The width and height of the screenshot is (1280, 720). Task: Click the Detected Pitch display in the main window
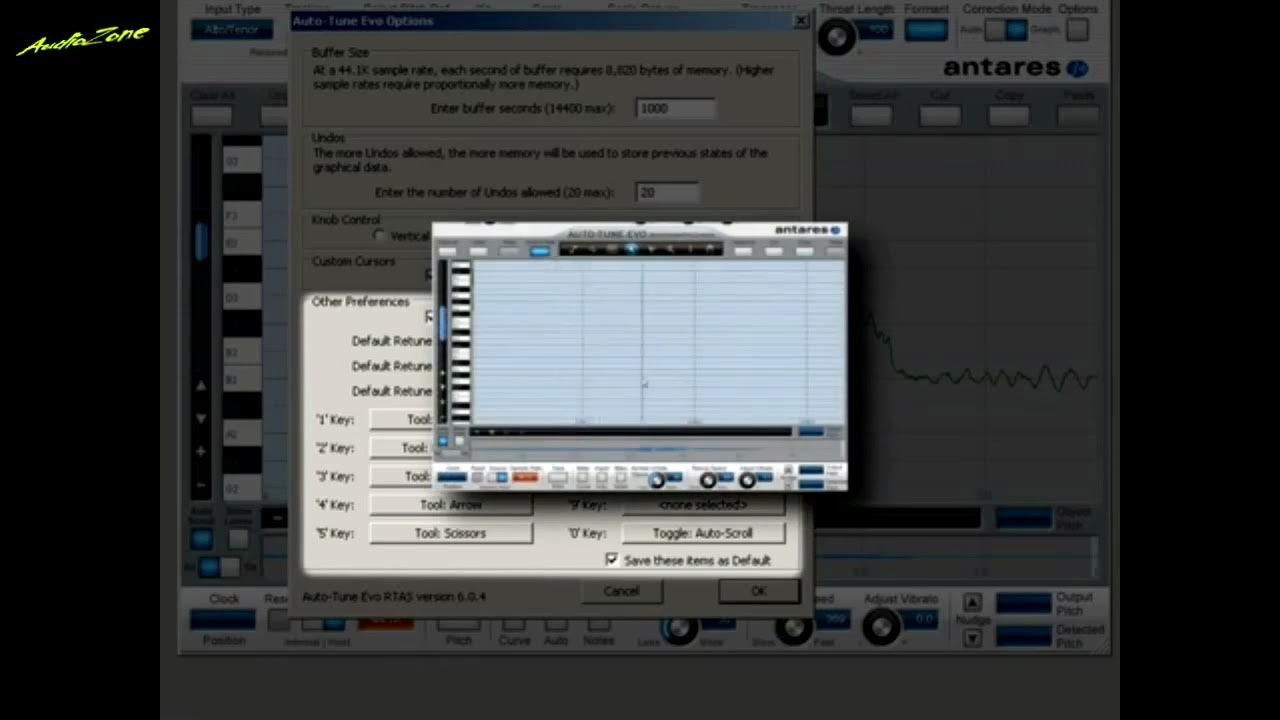pyautogui.click(x=1023, y=636)
